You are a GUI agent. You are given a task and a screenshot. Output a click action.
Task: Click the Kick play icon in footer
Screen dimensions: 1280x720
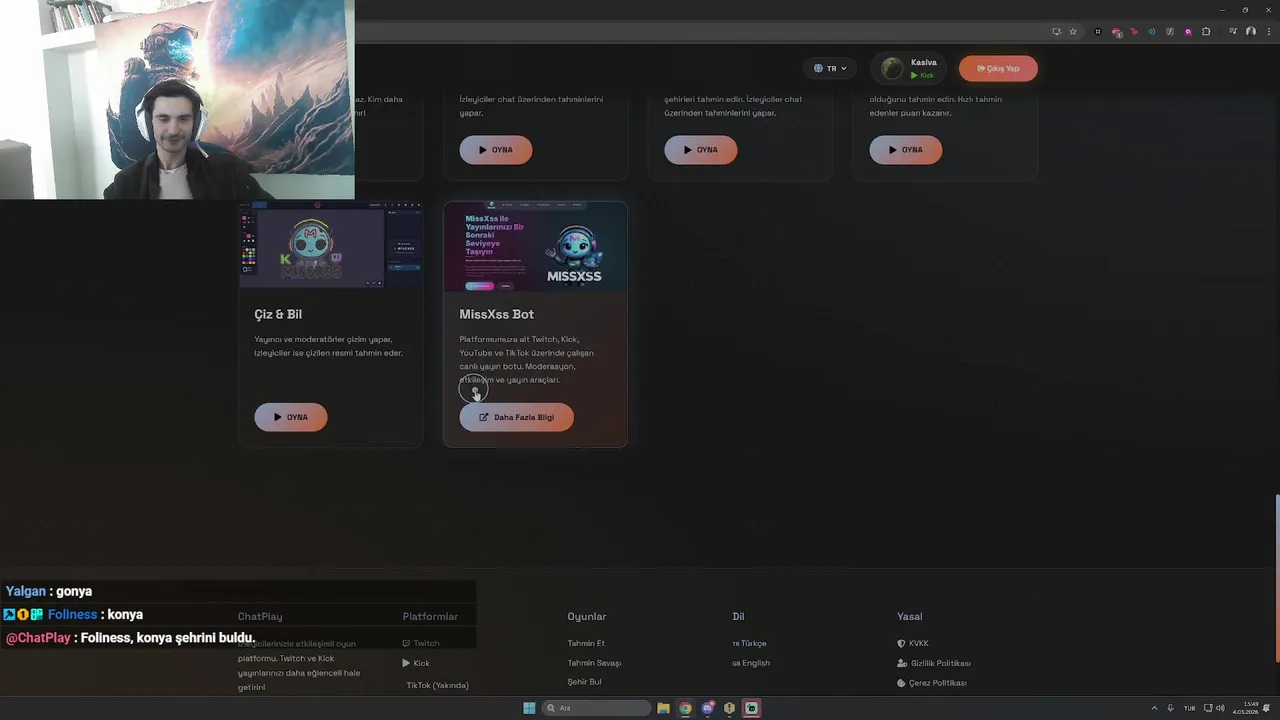point(406,663)
